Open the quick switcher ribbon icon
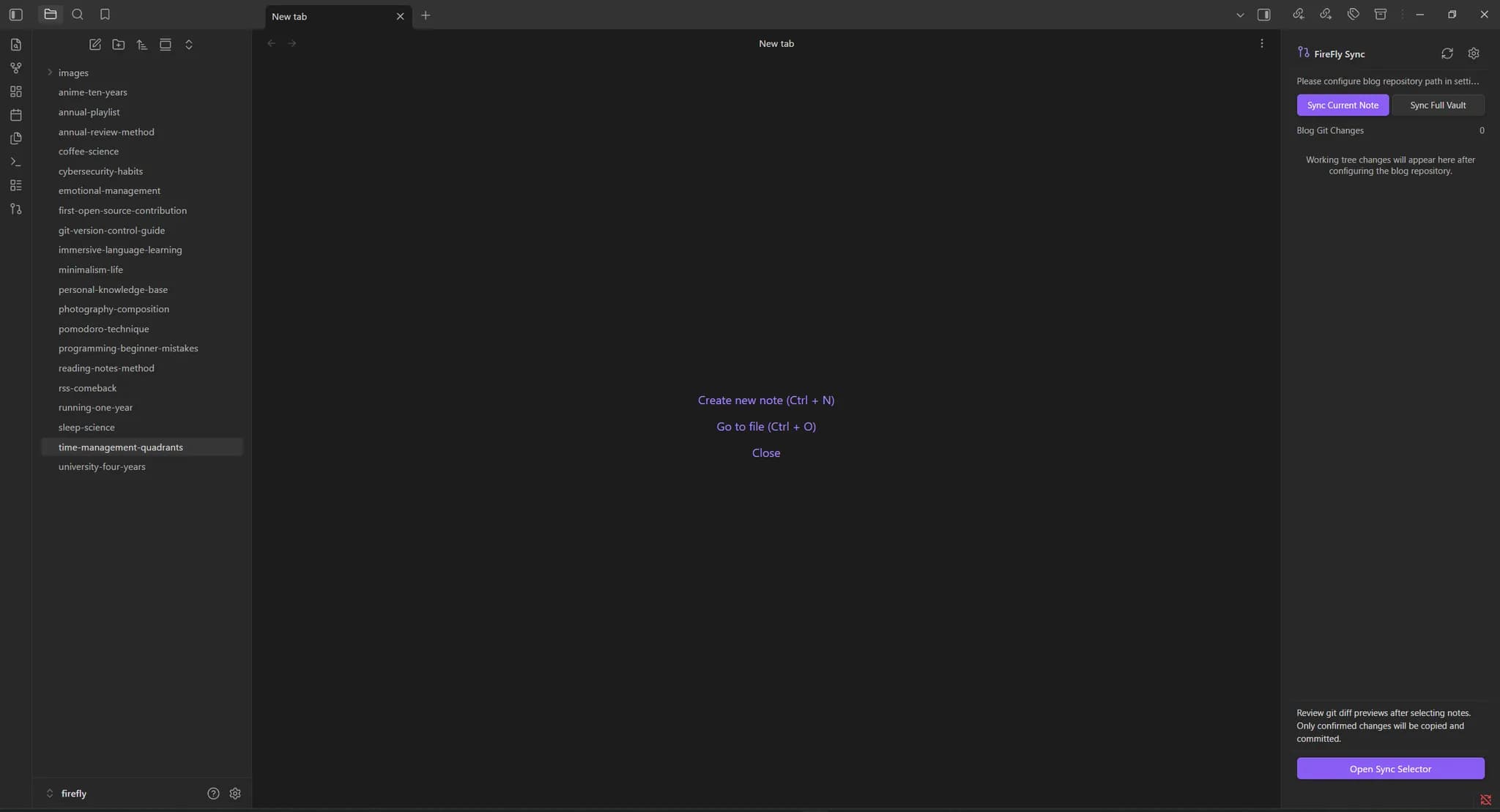The width and height of the screenshot is (1500, 812). click(15, 45)
